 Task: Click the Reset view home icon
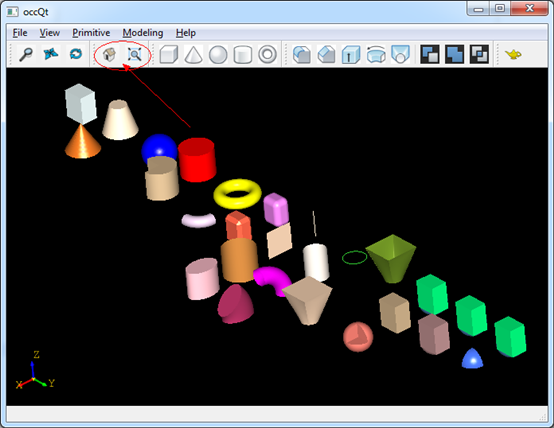(110, 54)
